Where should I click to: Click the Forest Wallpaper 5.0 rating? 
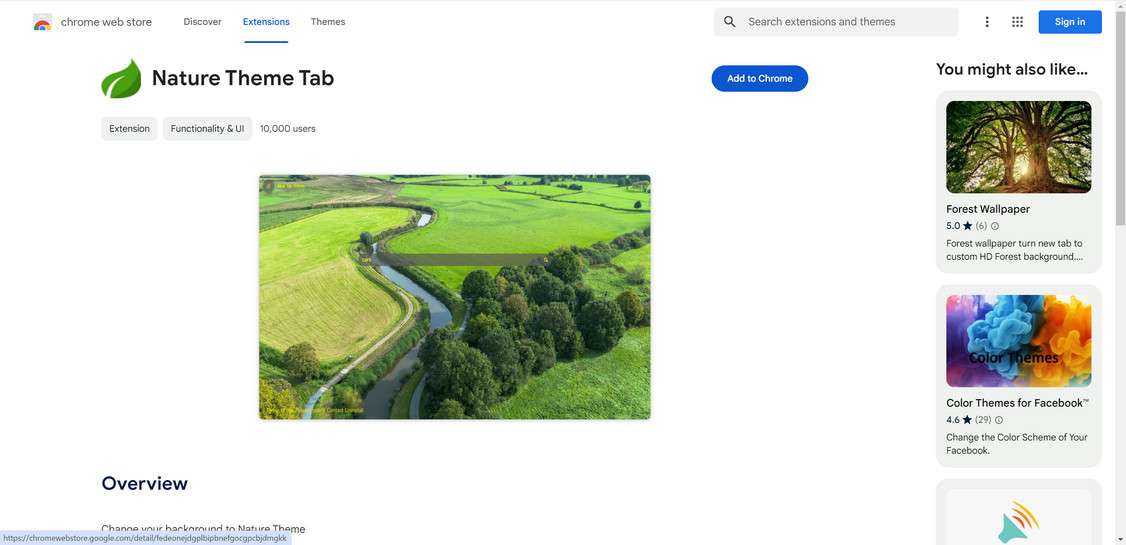coord(959,226)
